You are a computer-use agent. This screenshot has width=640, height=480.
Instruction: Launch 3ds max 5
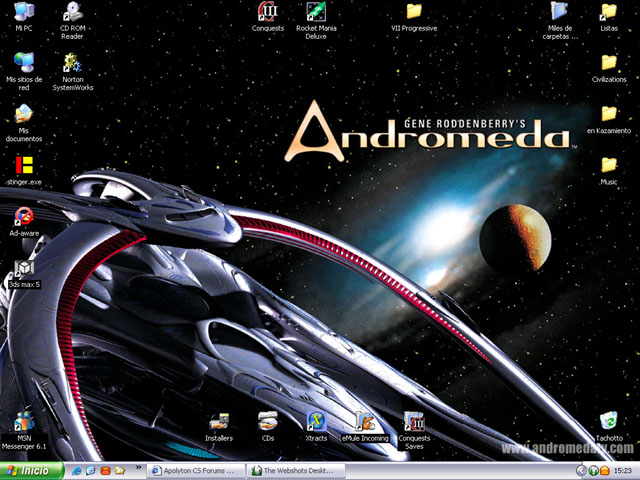point(24,269)
